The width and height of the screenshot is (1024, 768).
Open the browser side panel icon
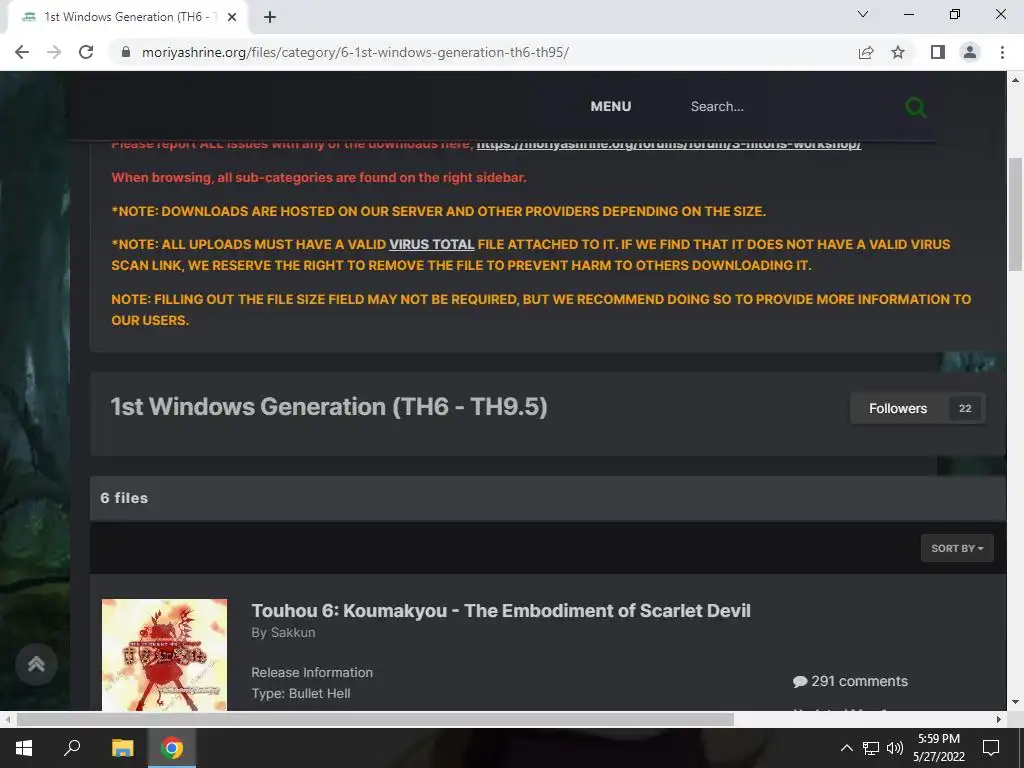[938, 52]
